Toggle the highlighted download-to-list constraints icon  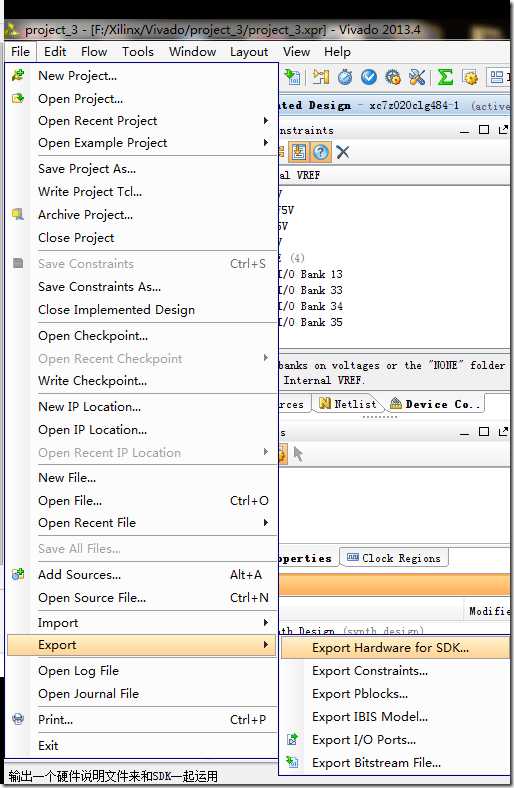[298, 152]
